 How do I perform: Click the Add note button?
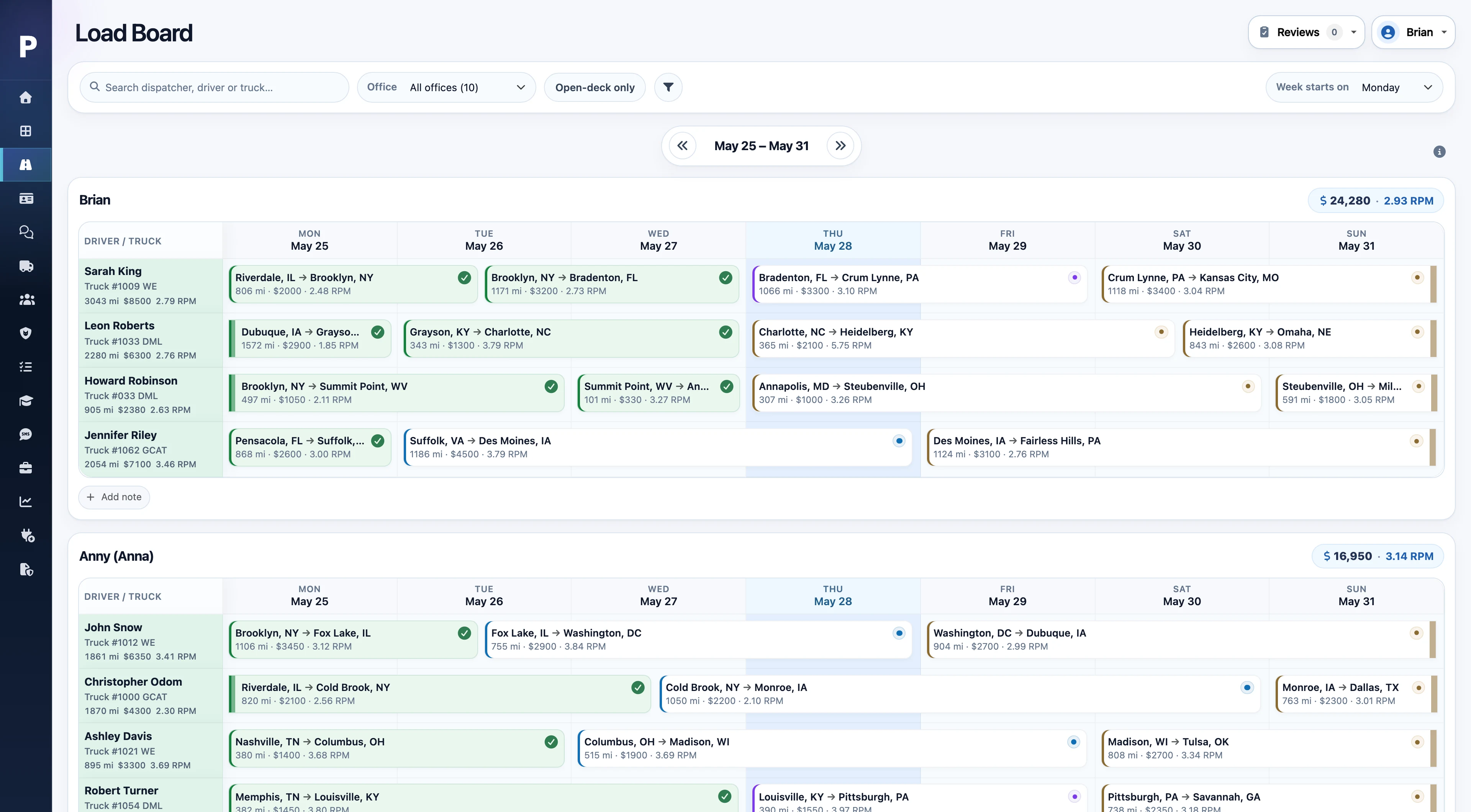pos(114,498)
